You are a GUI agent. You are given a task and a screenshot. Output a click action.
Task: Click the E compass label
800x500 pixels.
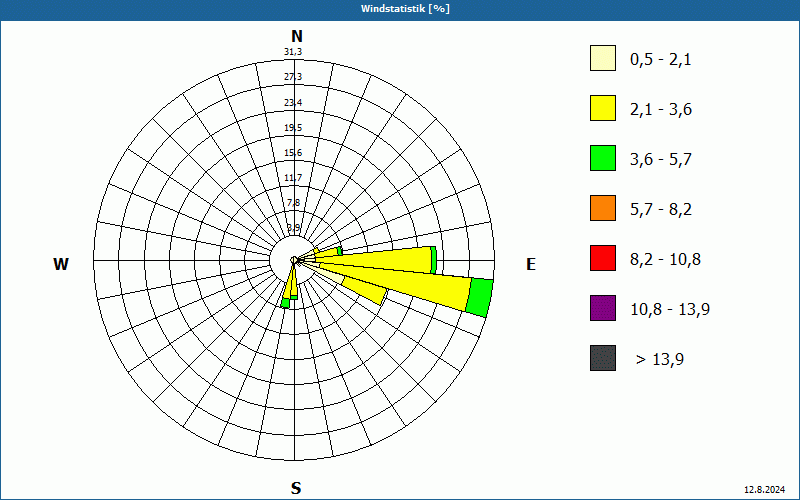pos(531,264)
